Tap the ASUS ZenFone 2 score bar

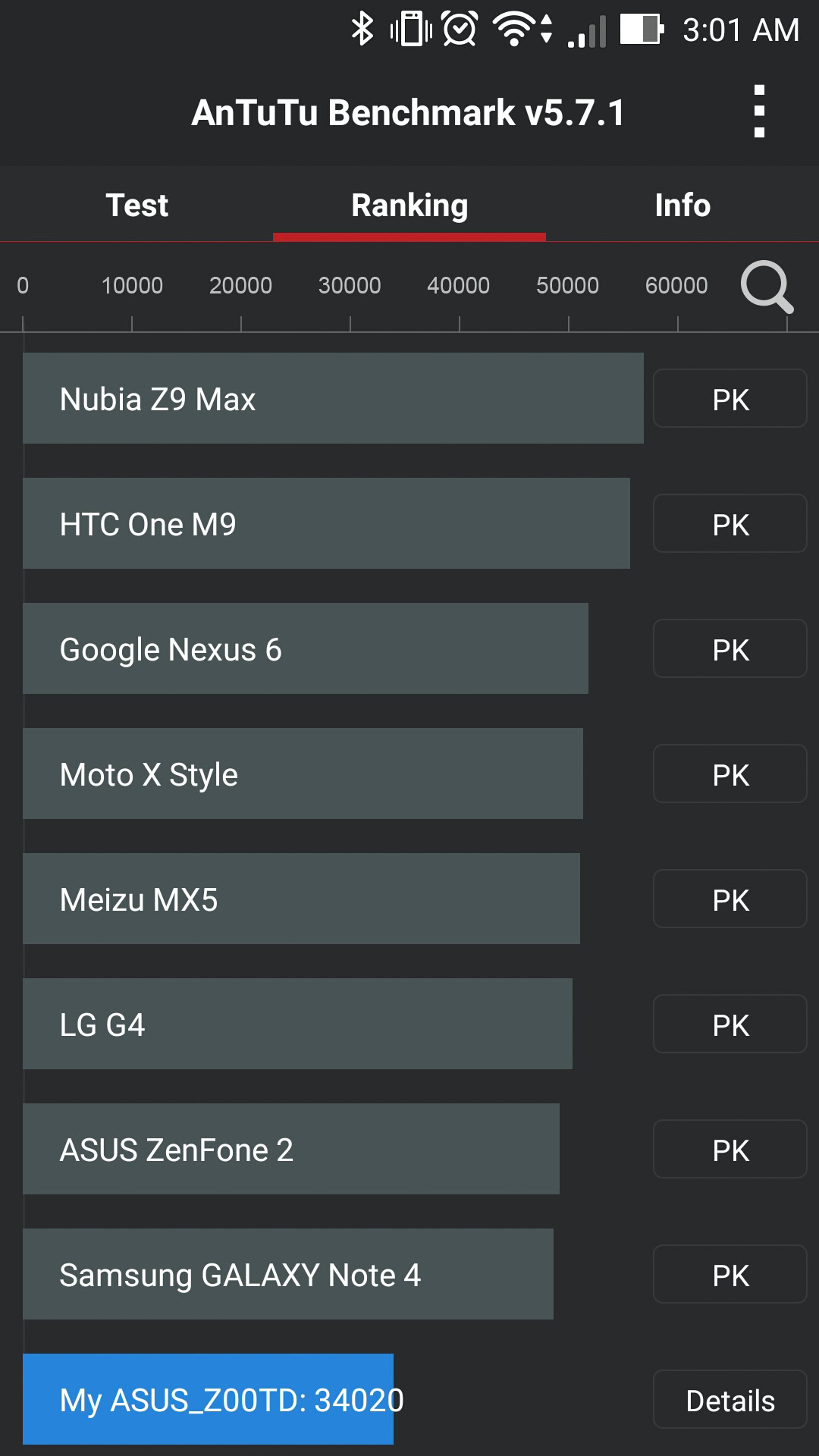click(x=291, y=1149)
